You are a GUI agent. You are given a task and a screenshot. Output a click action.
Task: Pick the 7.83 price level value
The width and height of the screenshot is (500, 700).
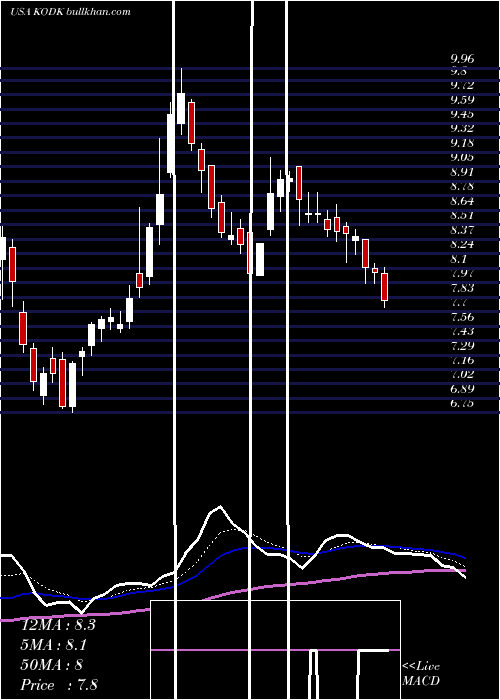point(462,288)
